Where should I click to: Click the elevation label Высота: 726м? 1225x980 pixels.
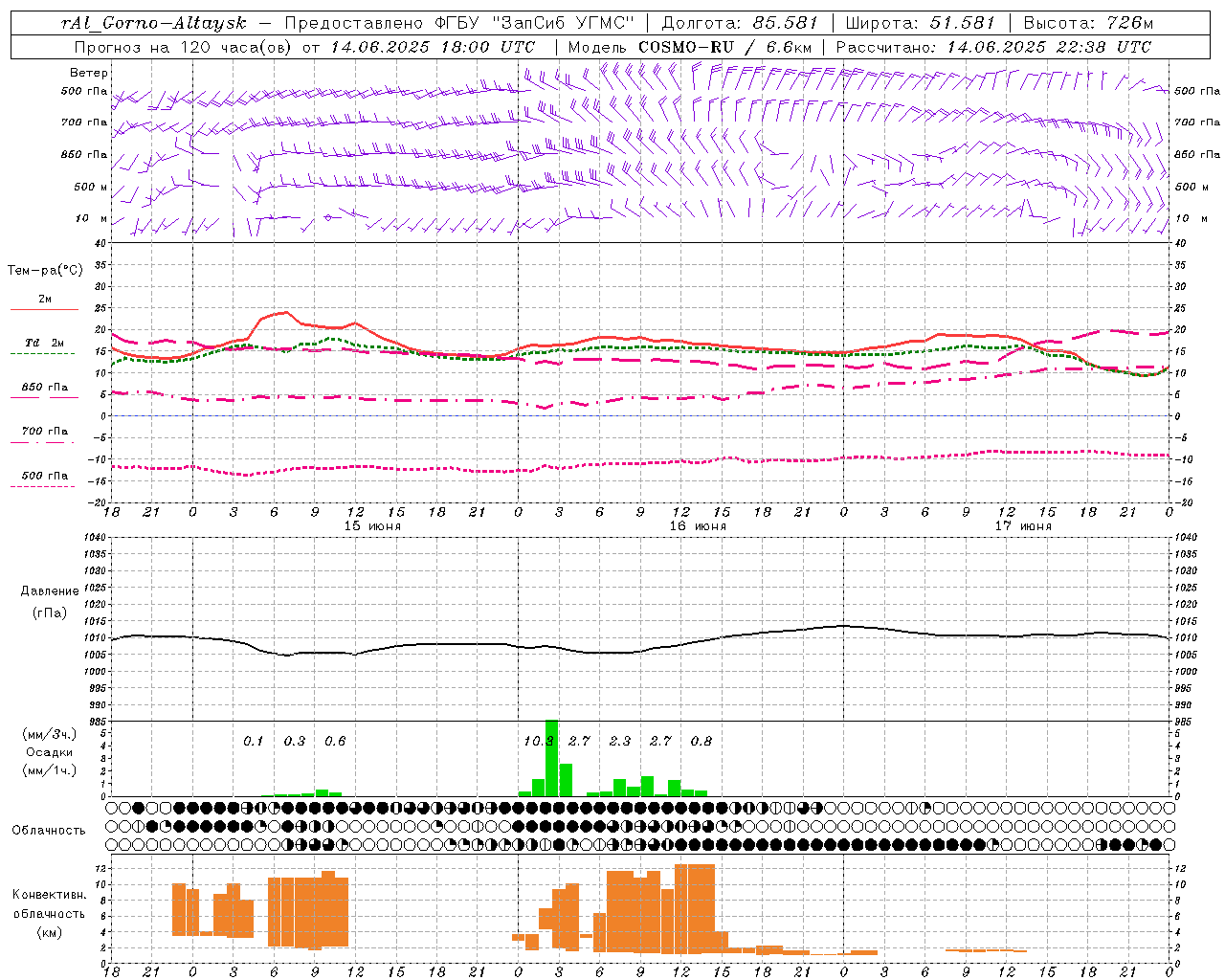[x=1089, y=23]
